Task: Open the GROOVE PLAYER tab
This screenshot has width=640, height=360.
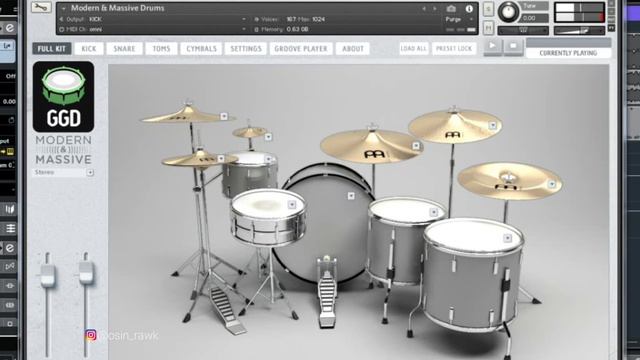Action: point(301,49)
